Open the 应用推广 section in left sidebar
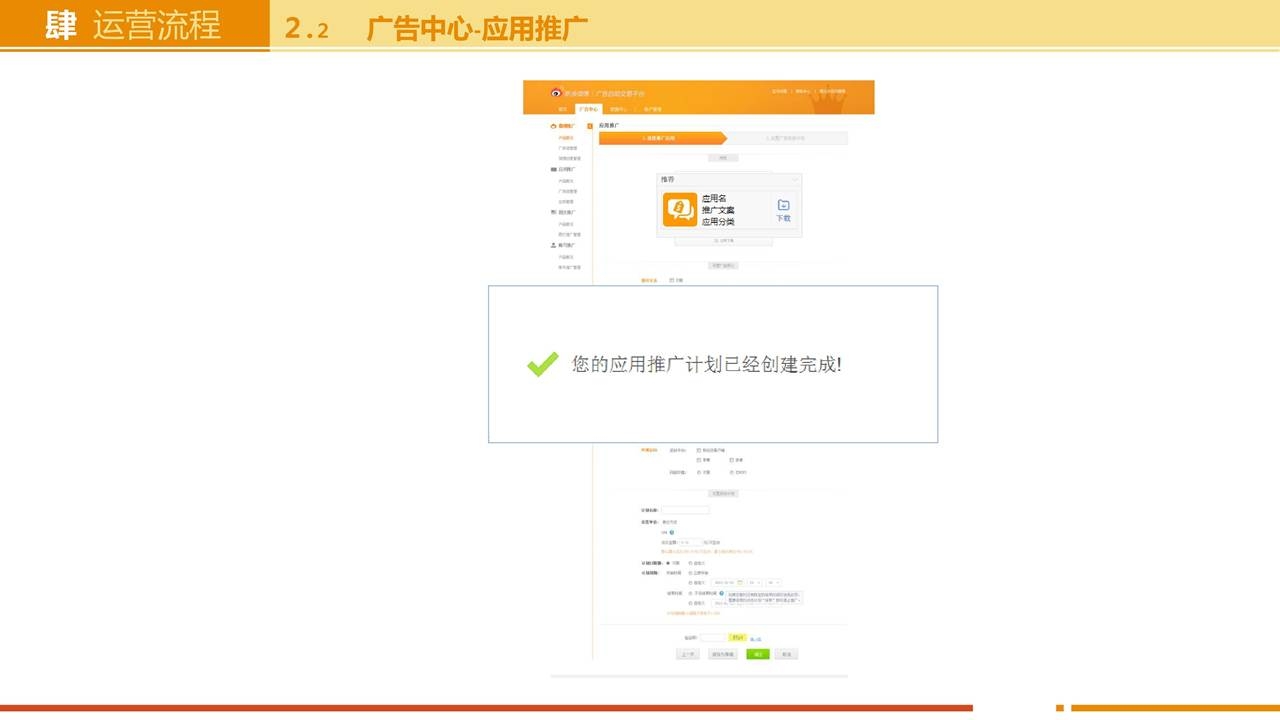This screenshot has height=720, width=1280. point(565,170)
